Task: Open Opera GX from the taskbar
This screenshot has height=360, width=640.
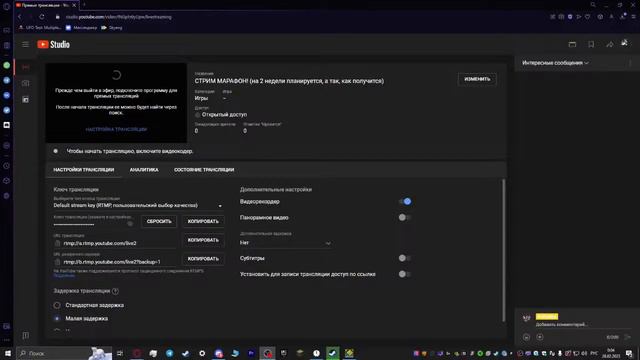Action: [x=137, y=353]
